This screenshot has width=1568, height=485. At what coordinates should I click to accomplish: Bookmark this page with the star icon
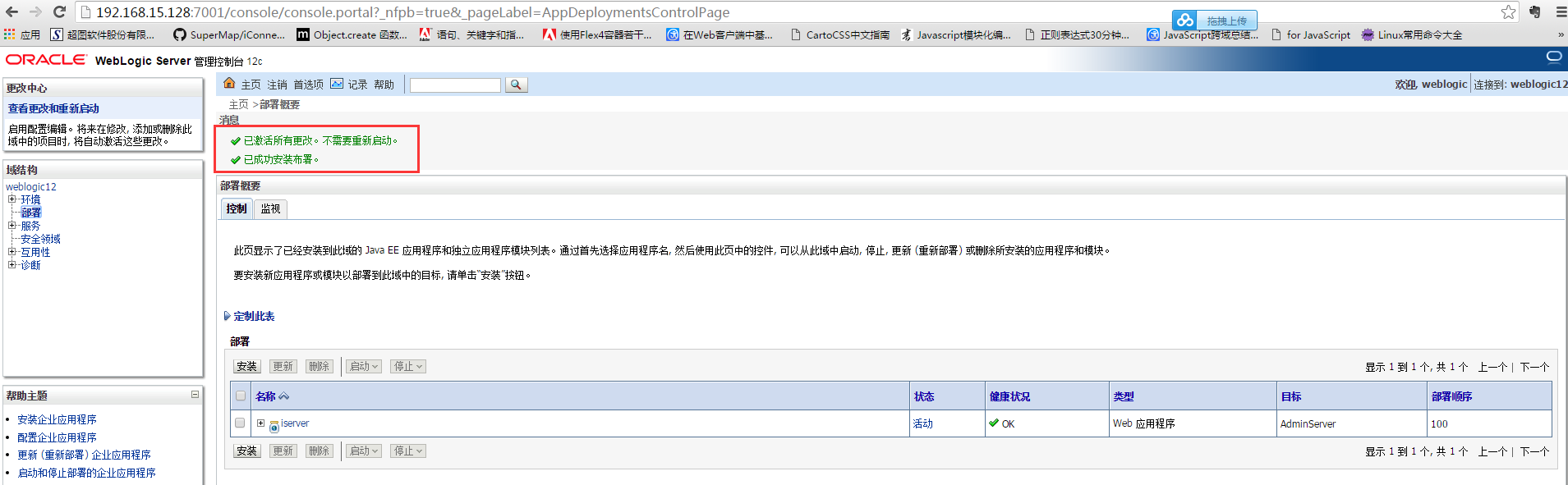pyautogui.click(x=1508, y=11)
